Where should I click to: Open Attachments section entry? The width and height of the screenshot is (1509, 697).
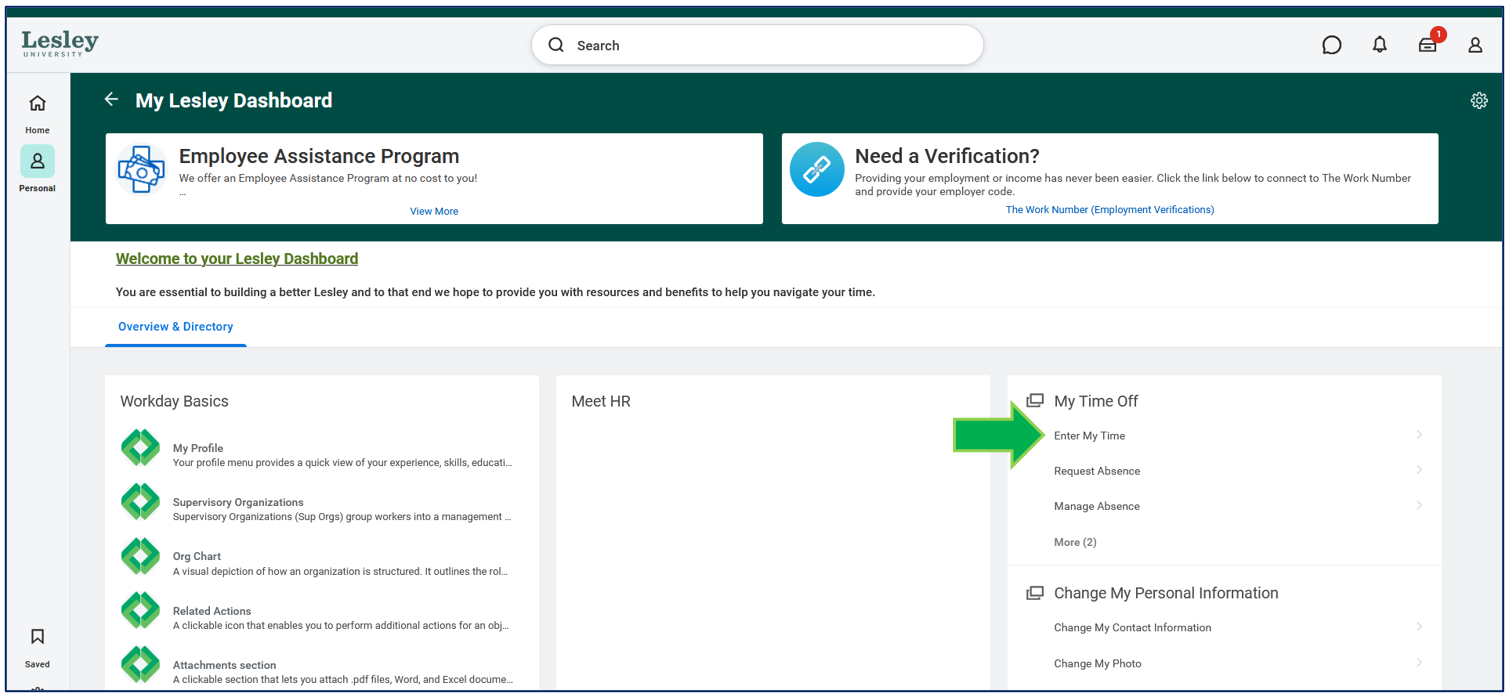[x=224, y=665]
